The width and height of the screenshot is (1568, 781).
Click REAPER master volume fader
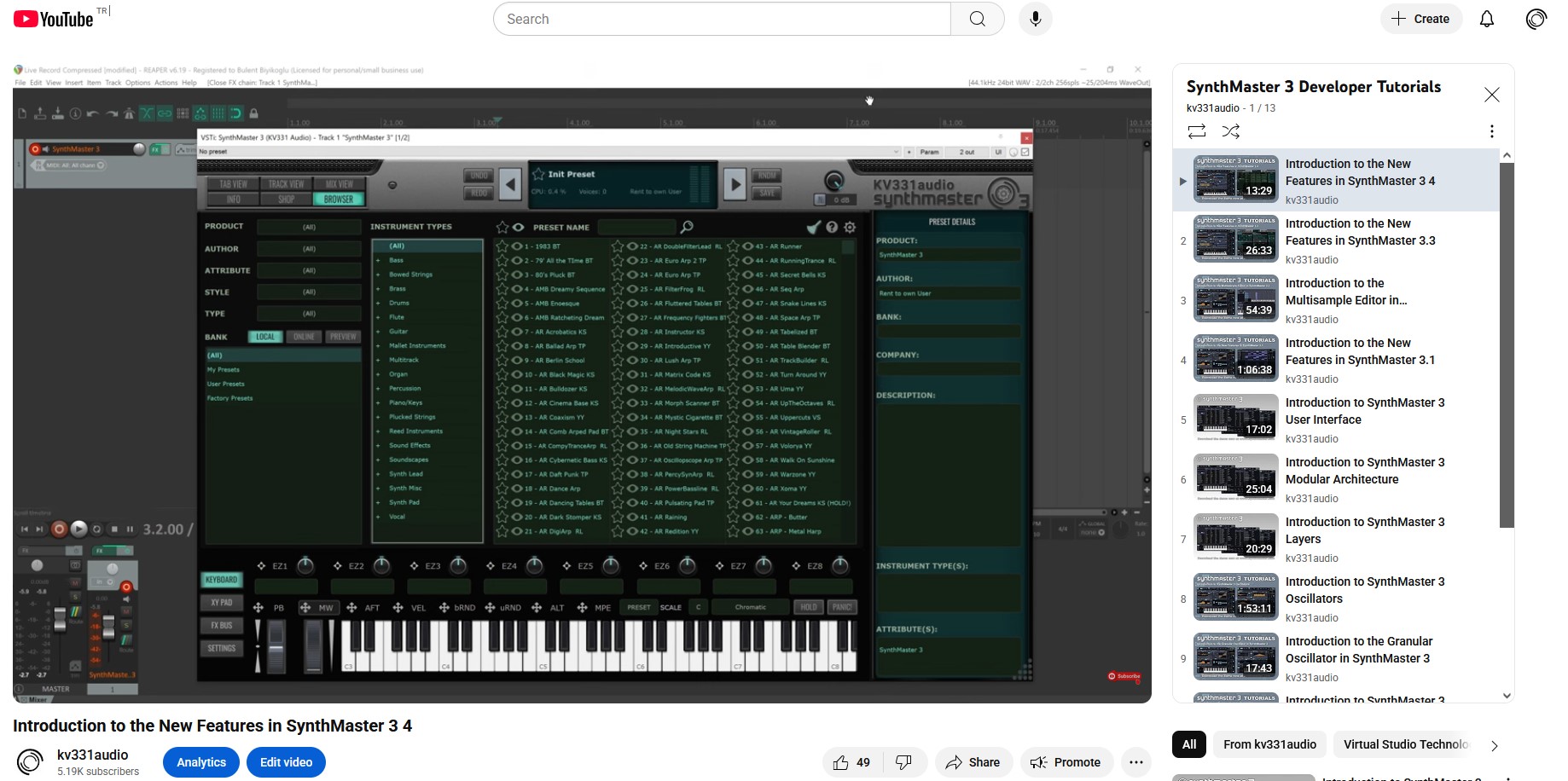click(61, 620)
